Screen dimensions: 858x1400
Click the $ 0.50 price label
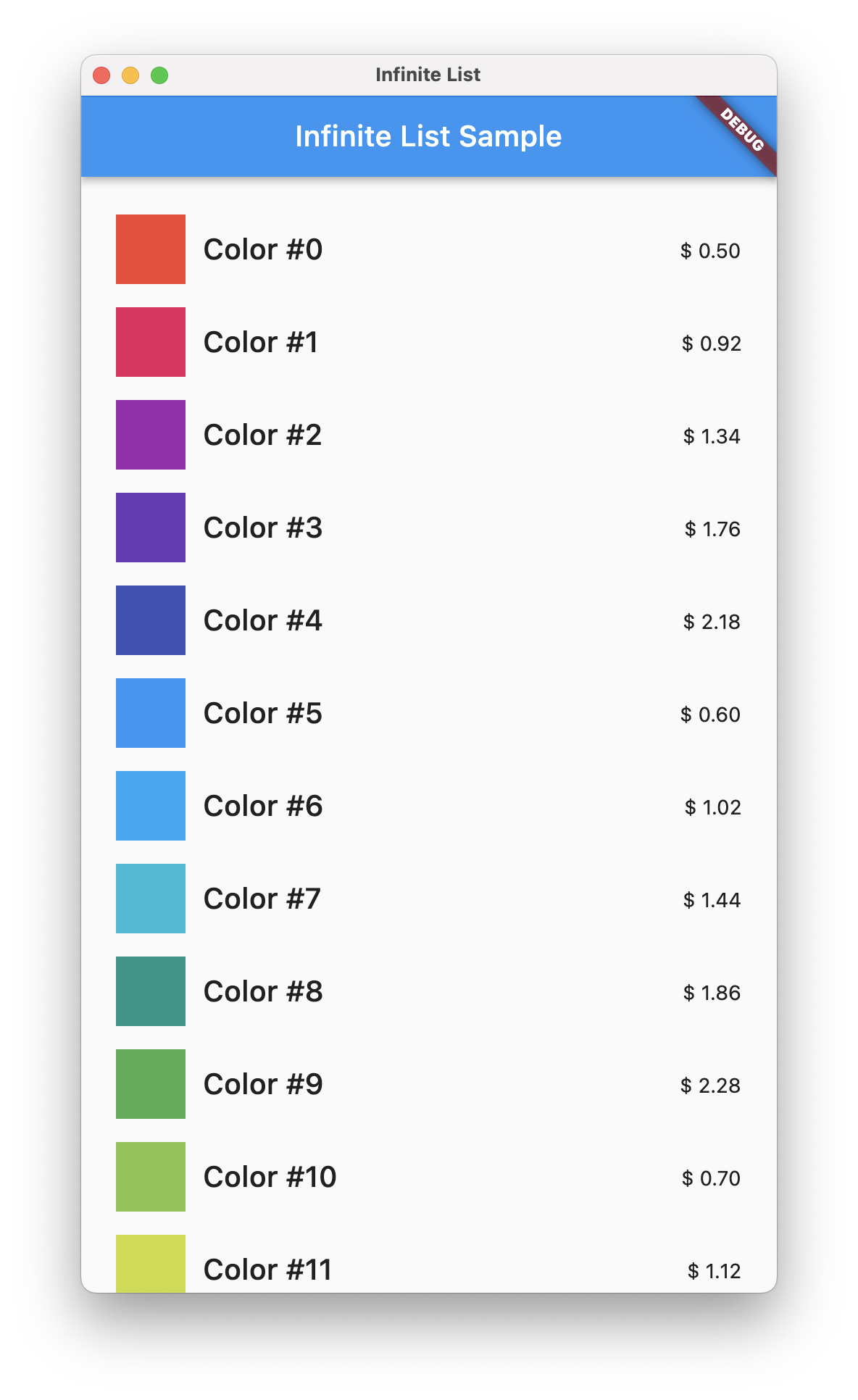point(709,251)
